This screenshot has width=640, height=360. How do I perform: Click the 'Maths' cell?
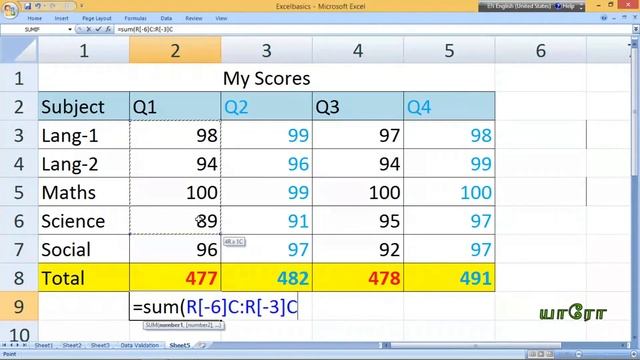(x=84, y=192)
